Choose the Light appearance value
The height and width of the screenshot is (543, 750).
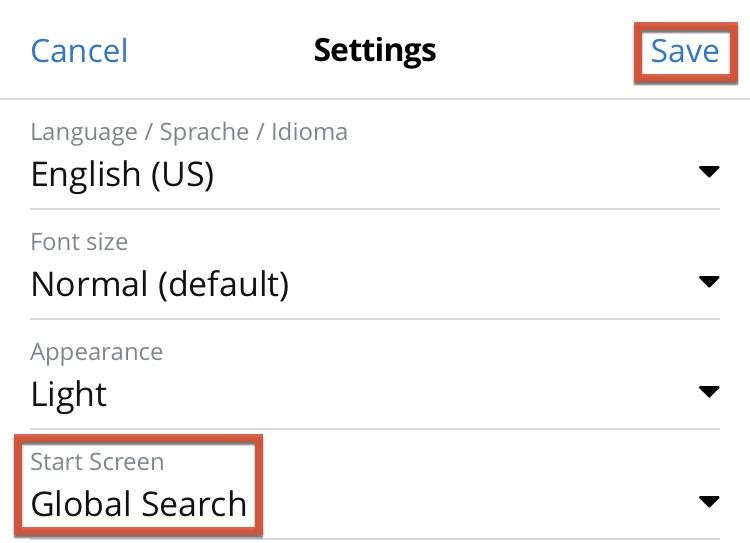tap(69, 394)
